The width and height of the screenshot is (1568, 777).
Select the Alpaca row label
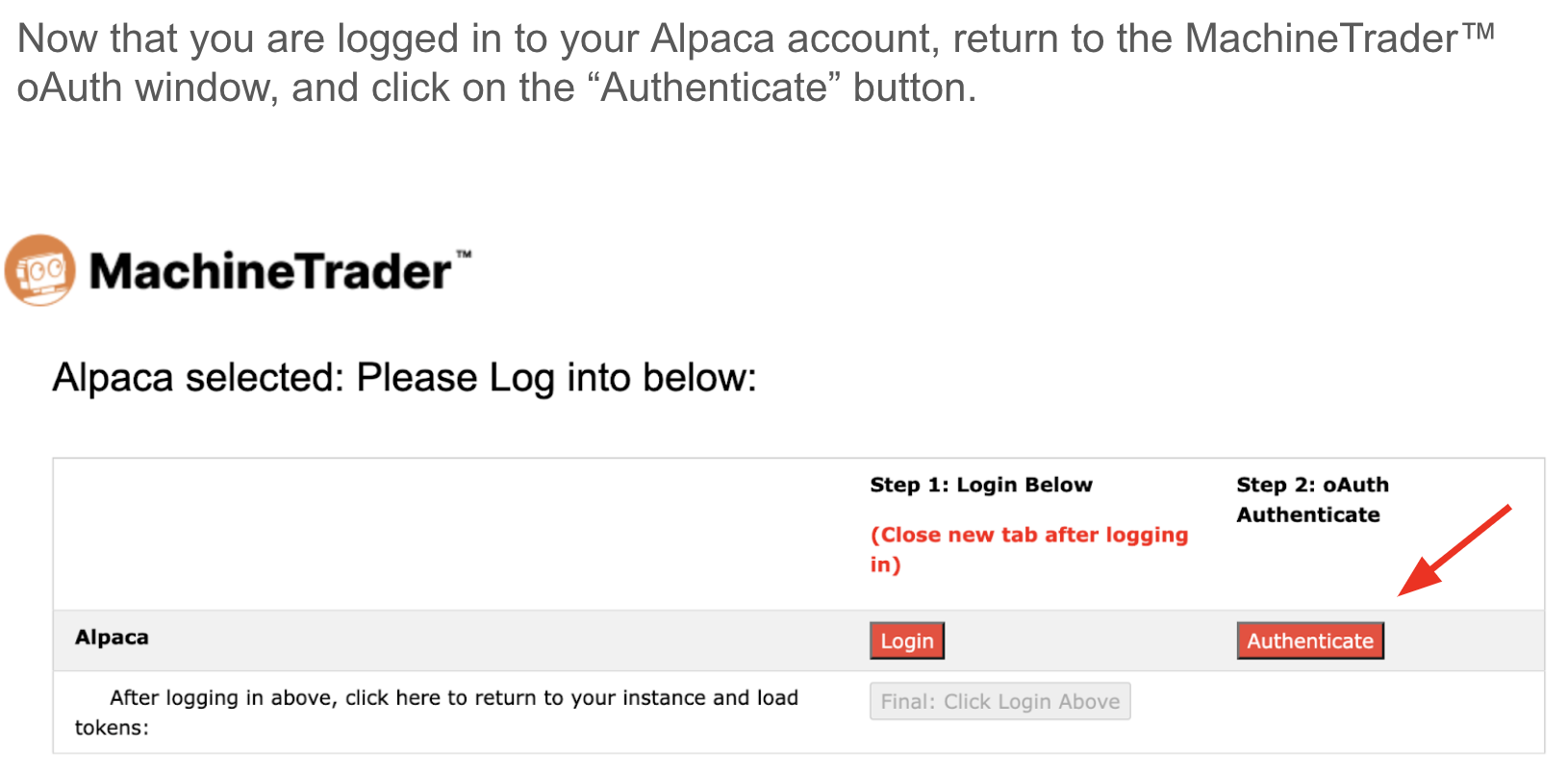tap(112, 638)
